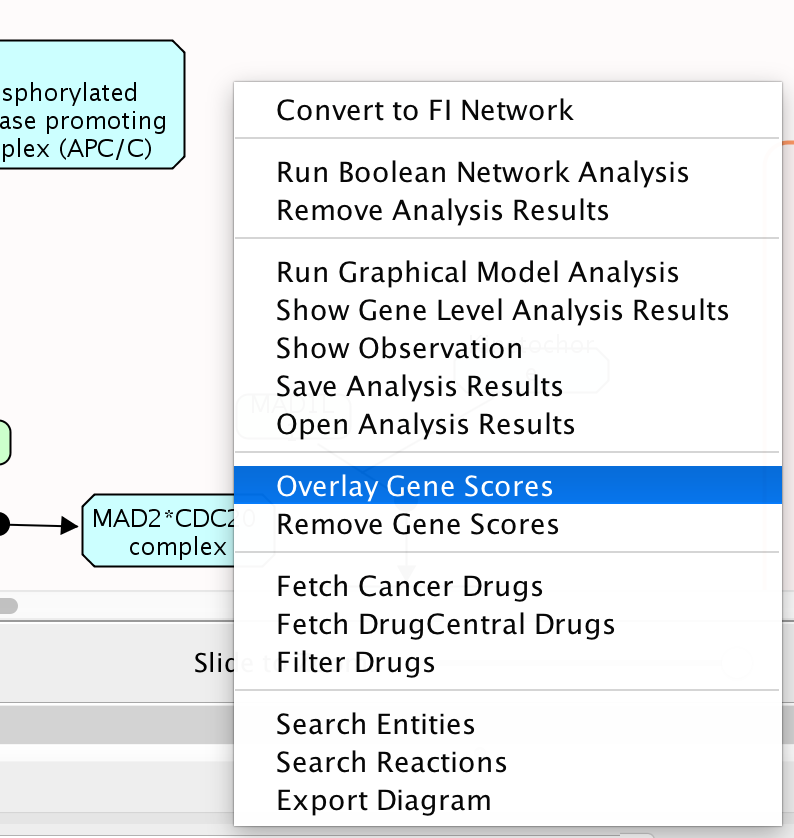
Task: Click Overlay Gene Scores
Action: (x=414, y=486)
